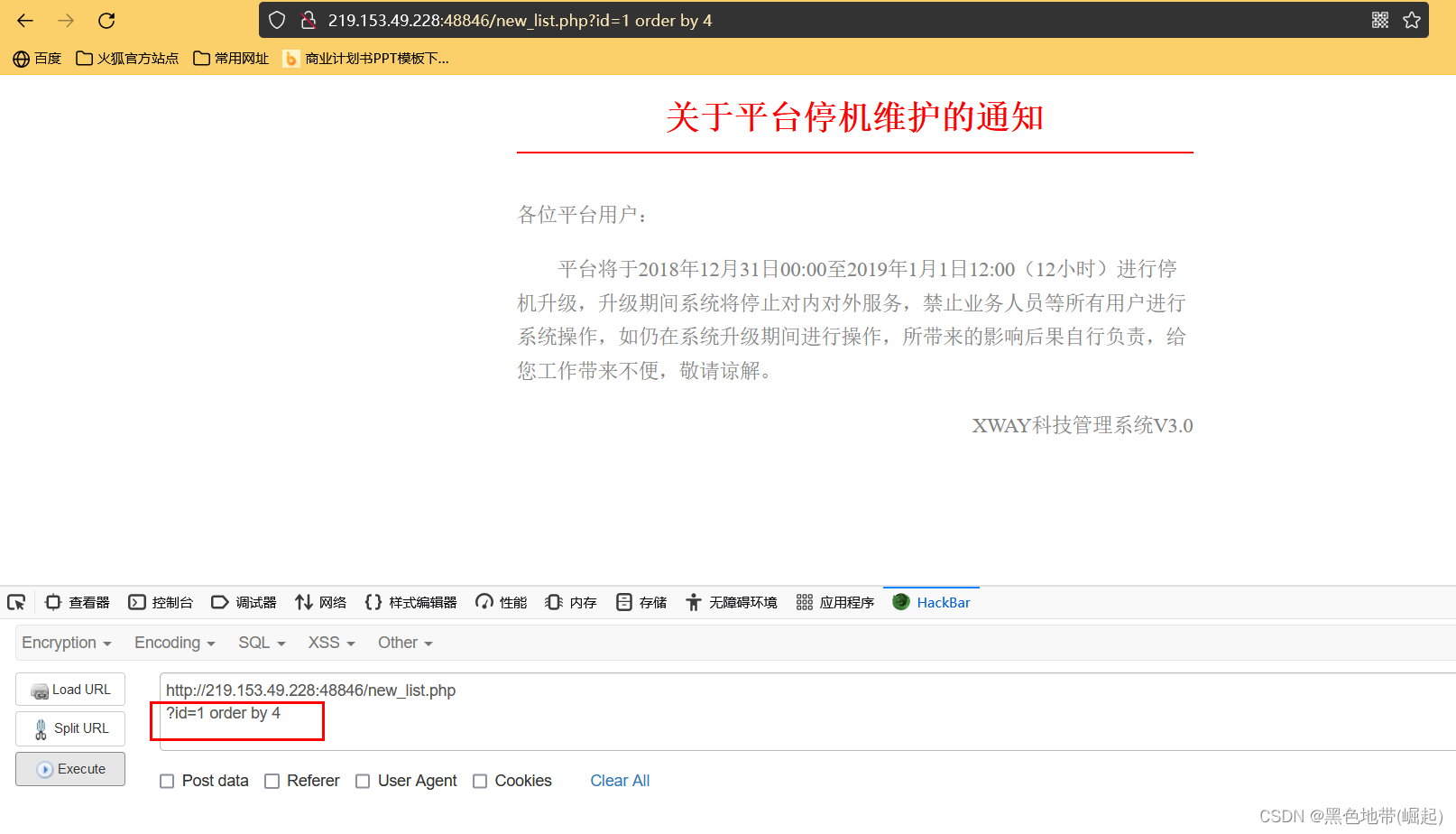
Task: Open the SQL dropdown in HackBar
Action: (262, 643)
